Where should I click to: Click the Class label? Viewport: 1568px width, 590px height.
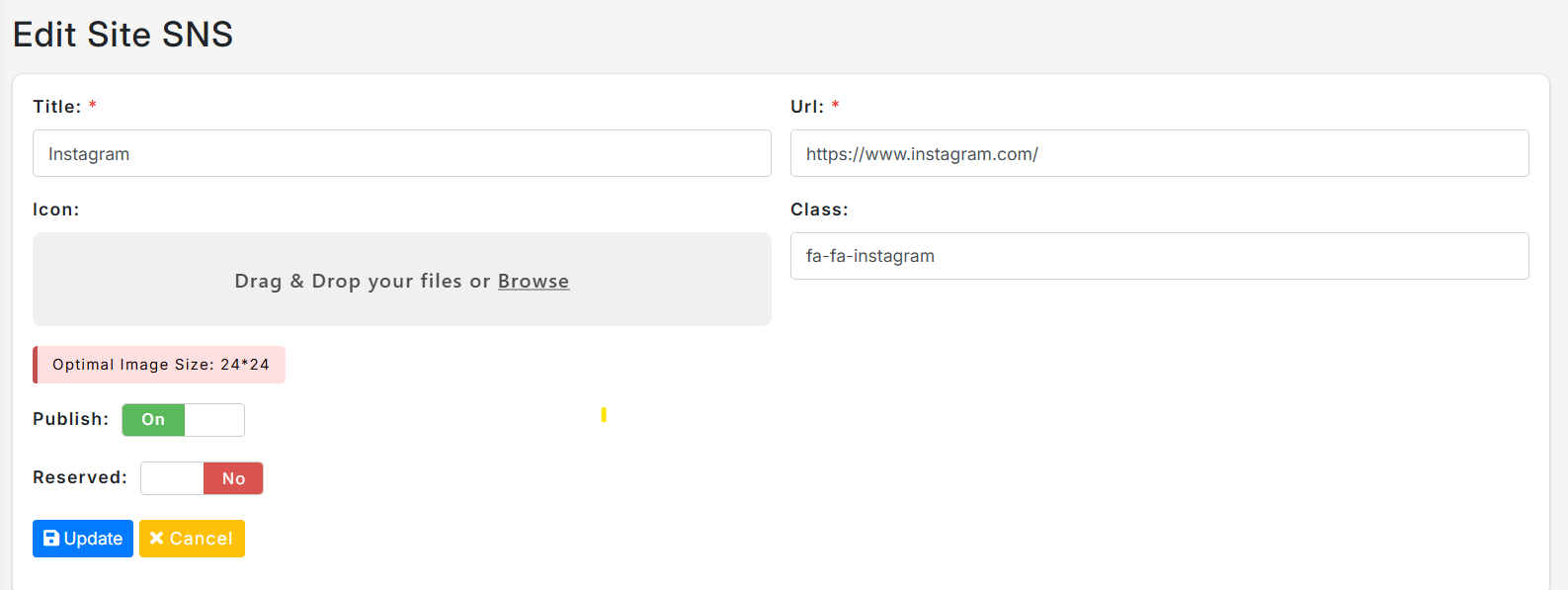click(819, 210)
